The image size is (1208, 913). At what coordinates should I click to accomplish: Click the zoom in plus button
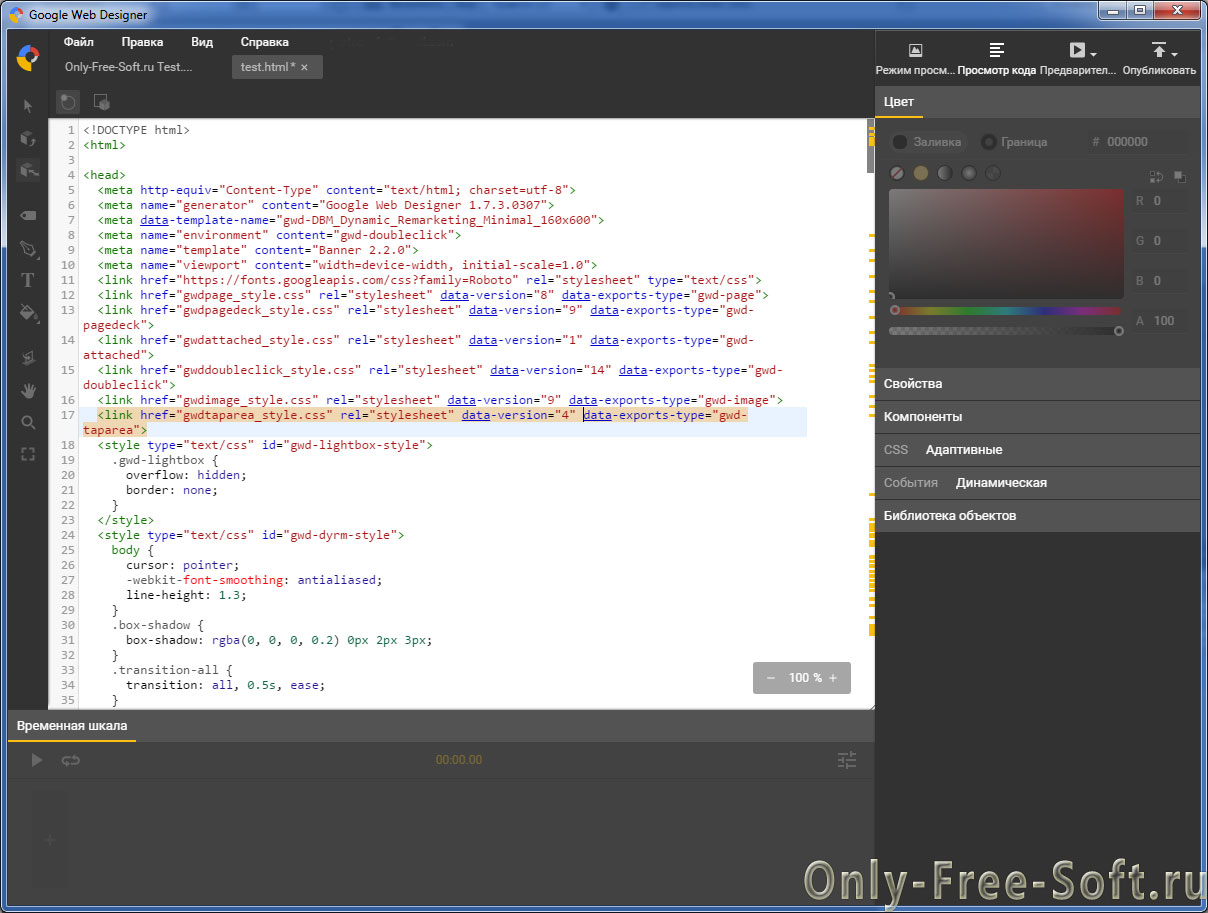point(832,678)
